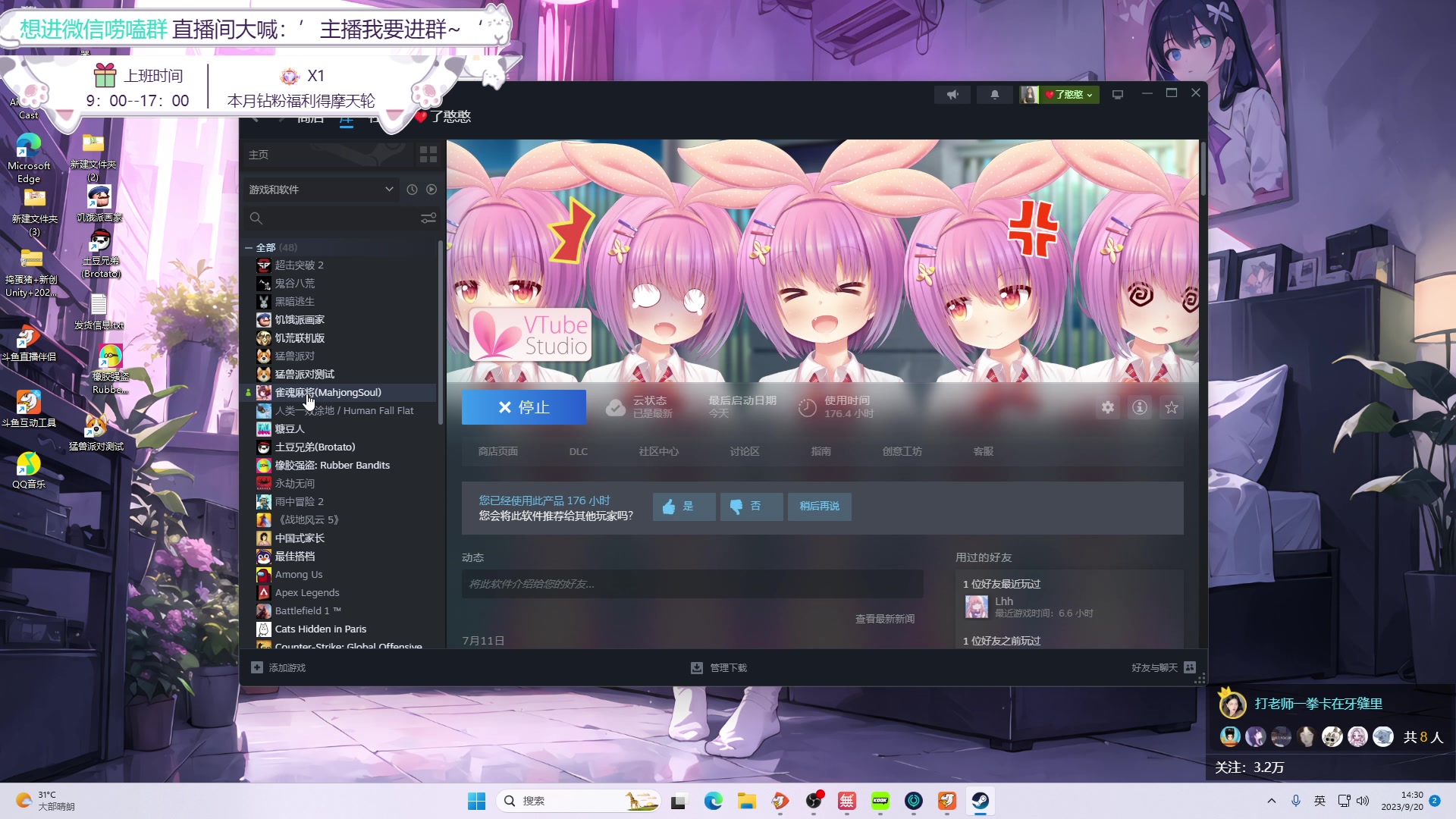Add VTube Studio to favorites star
Viewport: 1456px width, 819px height.
pyautogui.click(x=1172, y=407)
